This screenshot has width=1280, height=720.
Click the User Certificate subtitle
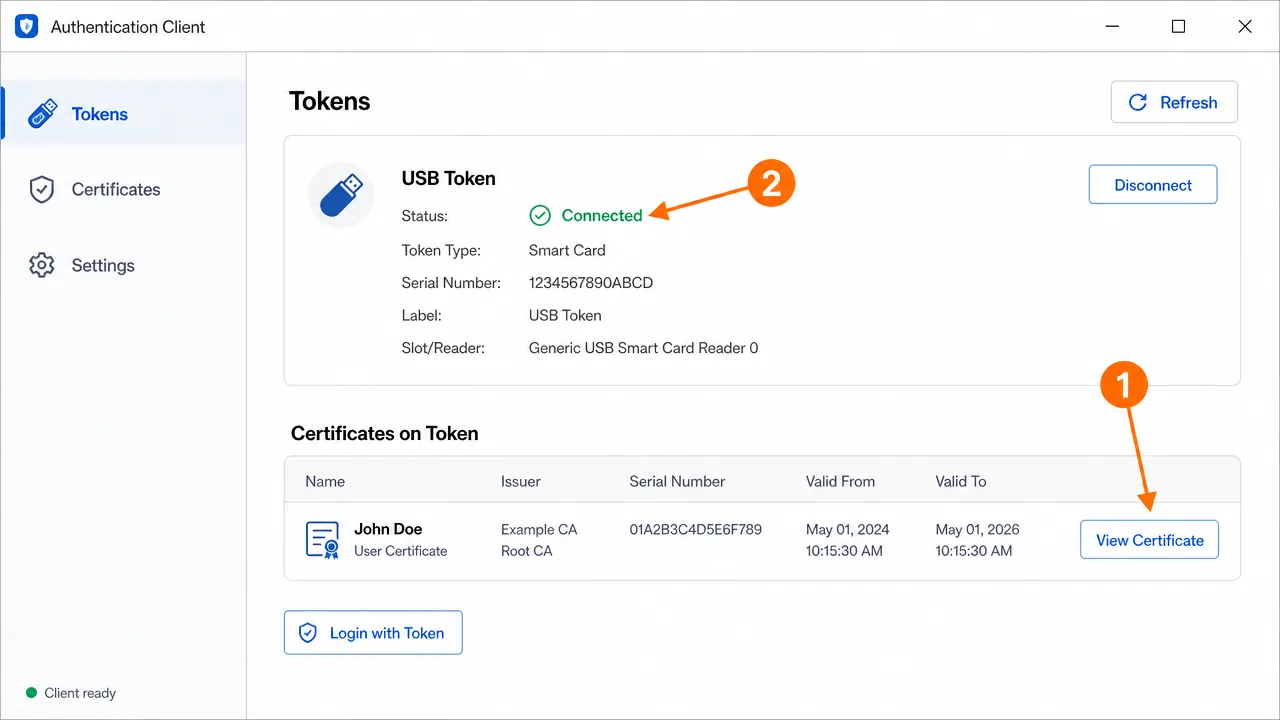(x=400, y=551)
